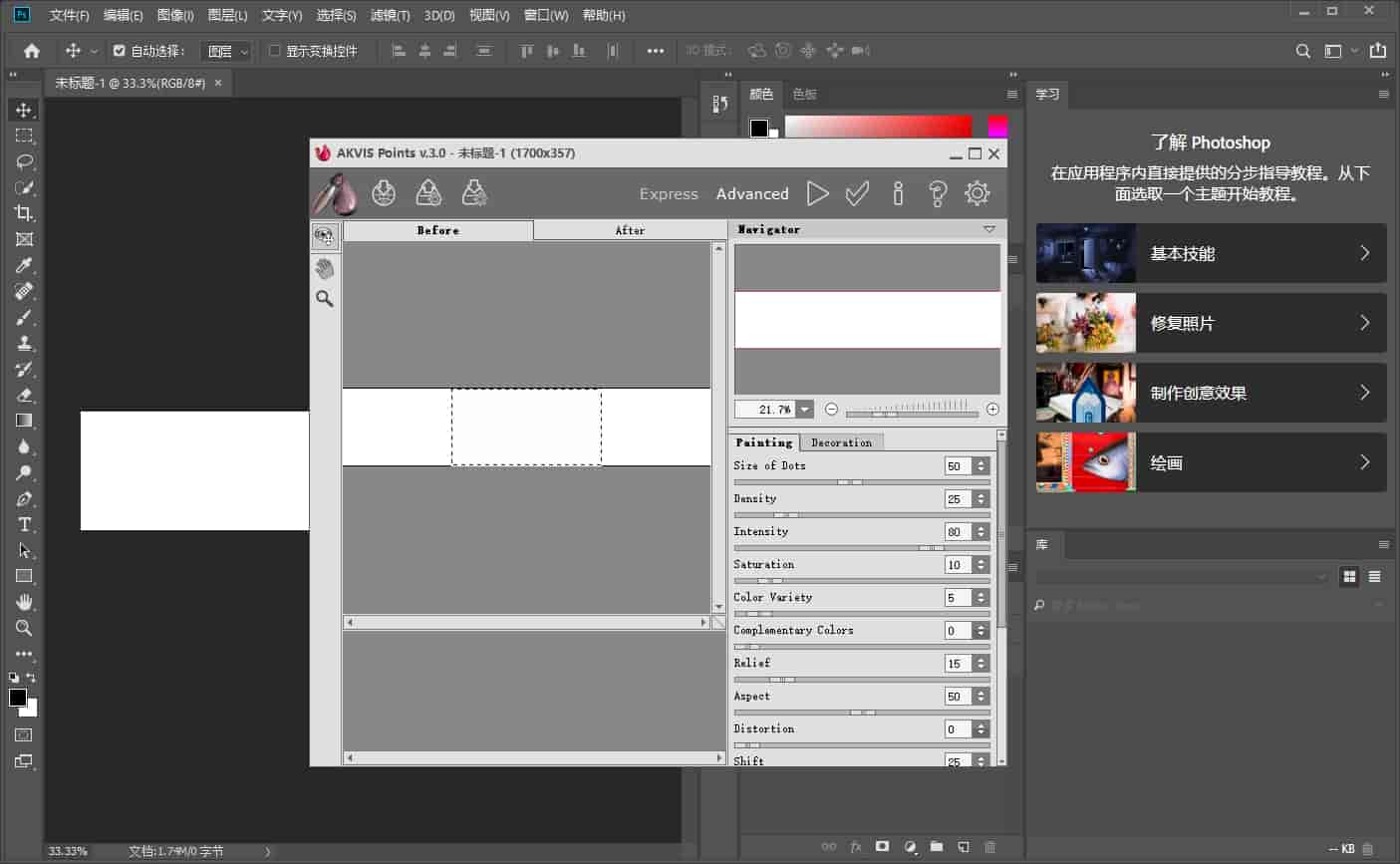Viewport: 1400px width, 864px height.
Task: Switch to the Decoration tab
Action: pos(841,442)
